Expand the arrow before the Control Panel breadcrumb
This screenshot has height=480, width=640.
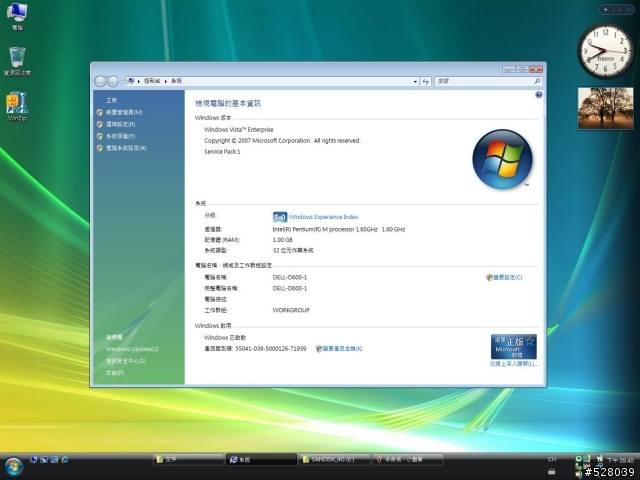coord(139,81)
